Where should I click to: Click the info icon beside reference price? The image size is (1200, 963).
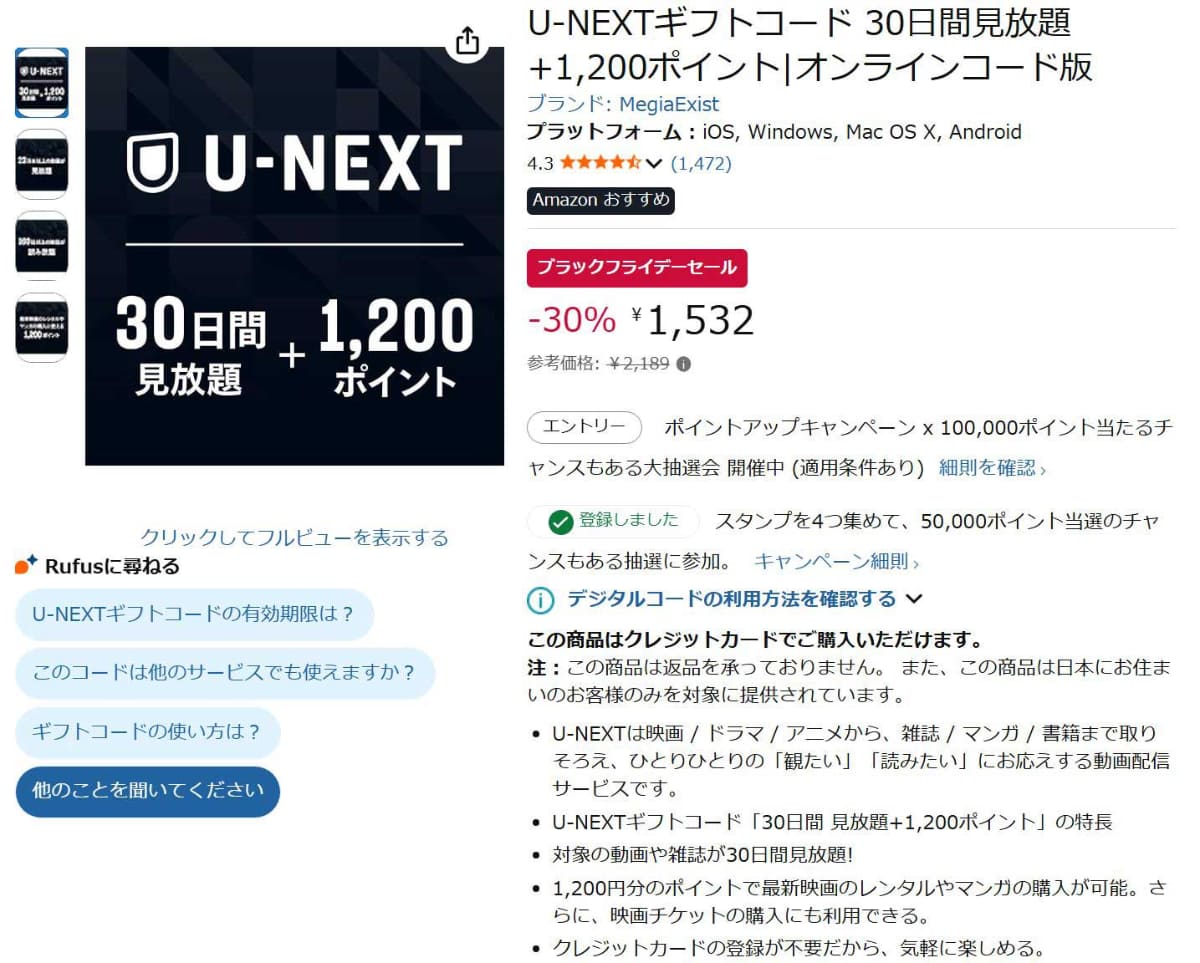[x=683, y=364]
